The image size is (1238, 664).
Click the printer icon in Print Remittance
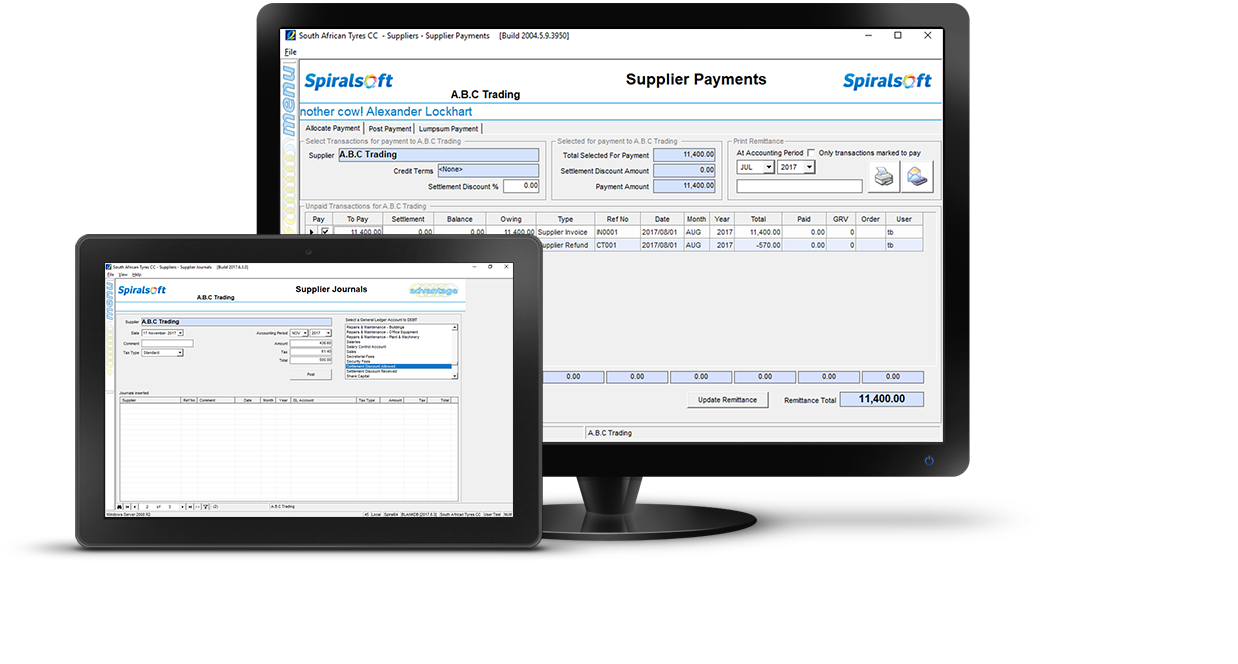tap(884, 177)
